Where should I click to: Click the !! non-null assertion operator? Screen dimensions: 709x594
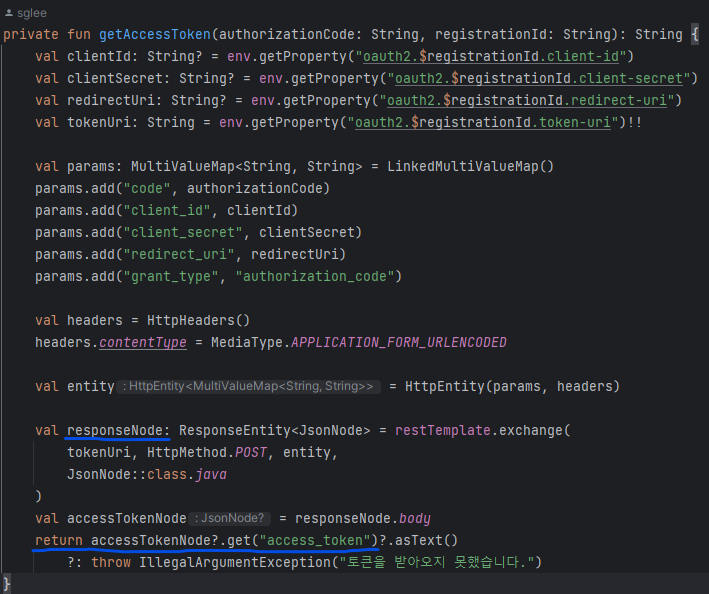coord(634,123)
